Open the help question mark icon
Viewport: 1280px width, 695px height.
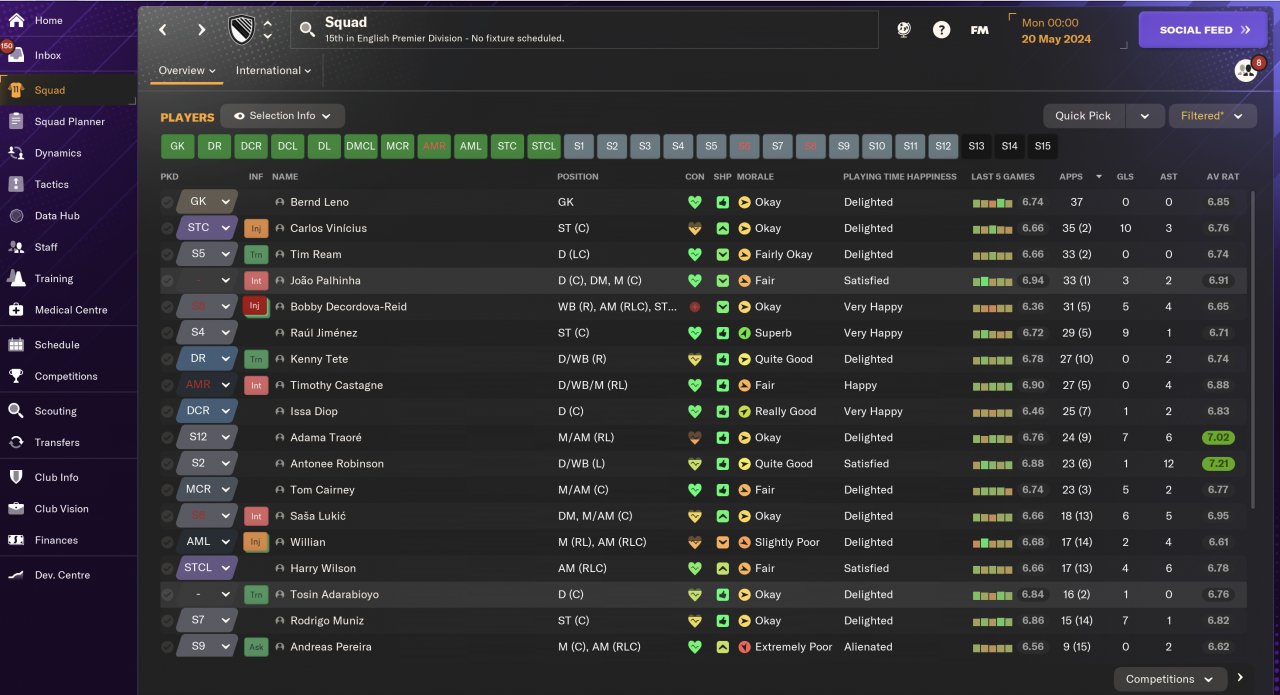941,30
